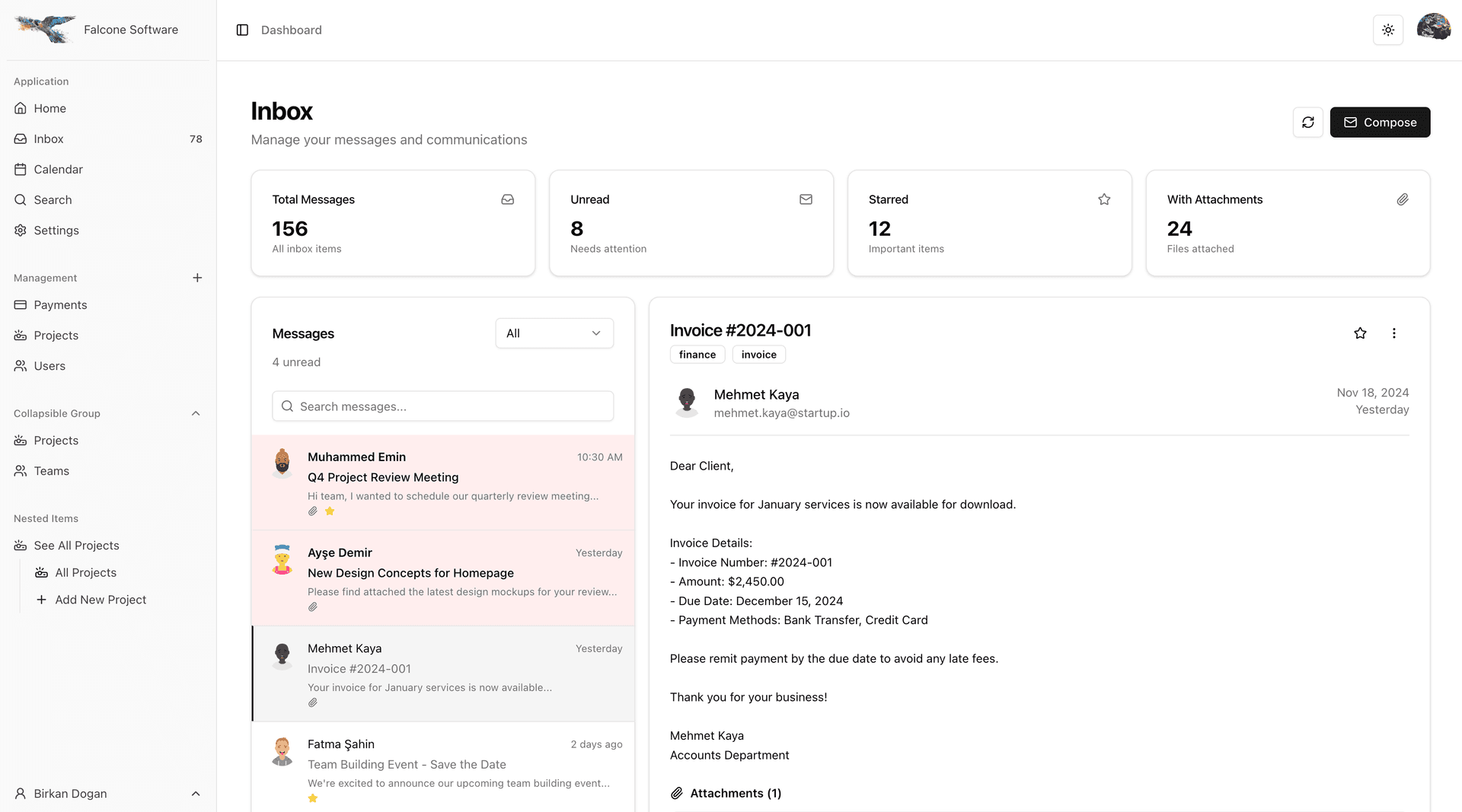This screenshot has width=1462, height=812.
Task: Click the refresh icon near Compose
Action: pyautogui.click(x=1308, y=122)
